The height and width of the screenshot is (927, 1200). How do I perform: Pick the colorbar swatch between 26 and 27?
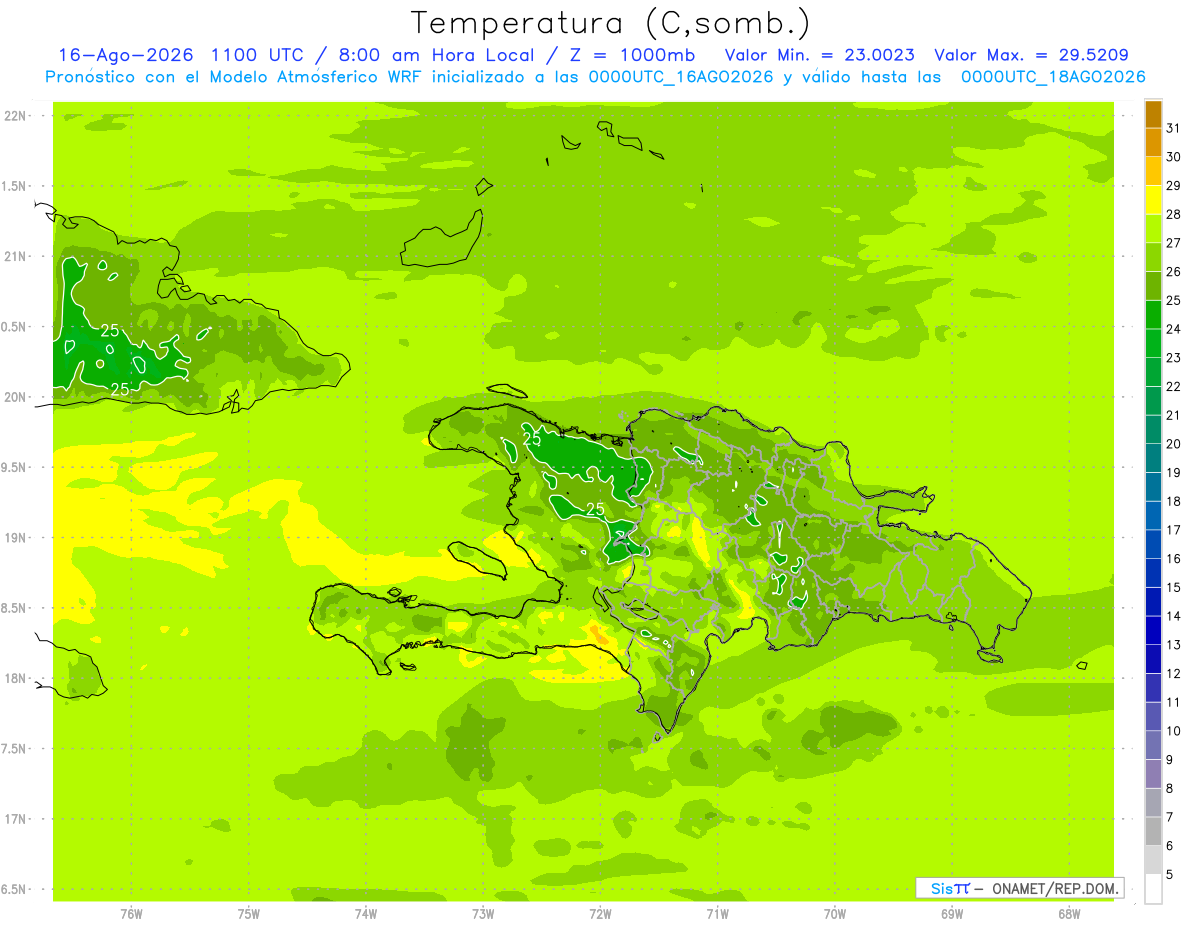coord(1153,258)
